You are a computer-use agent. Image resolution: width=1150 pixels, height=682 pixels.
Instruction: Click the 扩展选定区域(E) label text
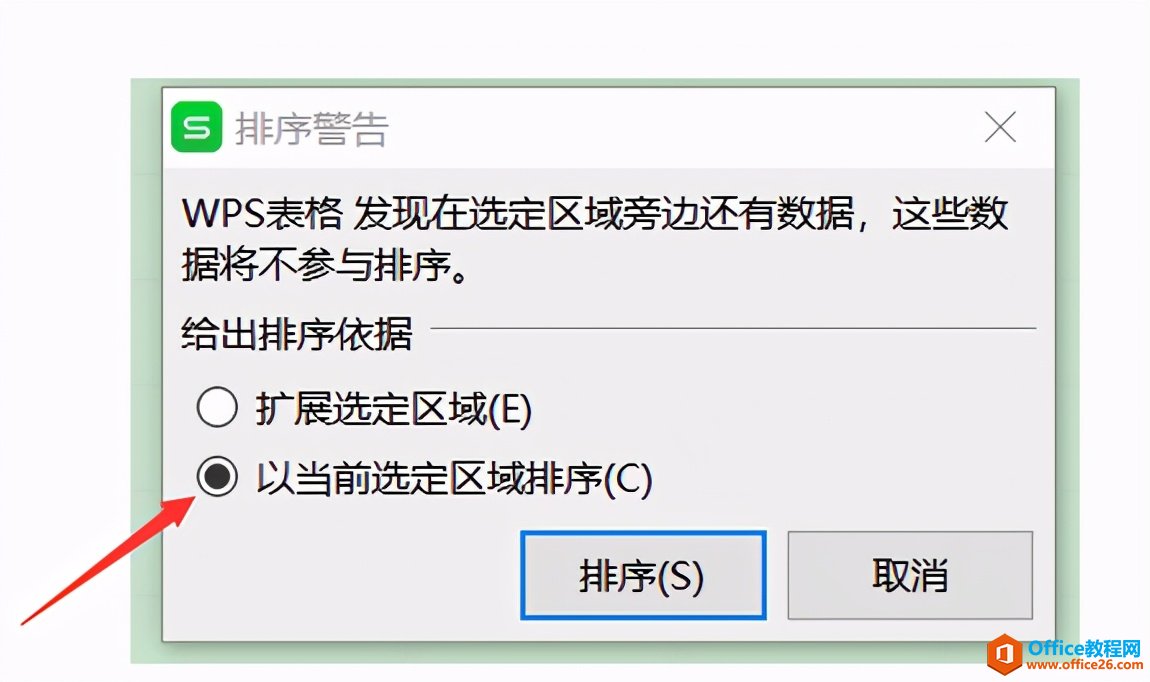click(394, 408)
